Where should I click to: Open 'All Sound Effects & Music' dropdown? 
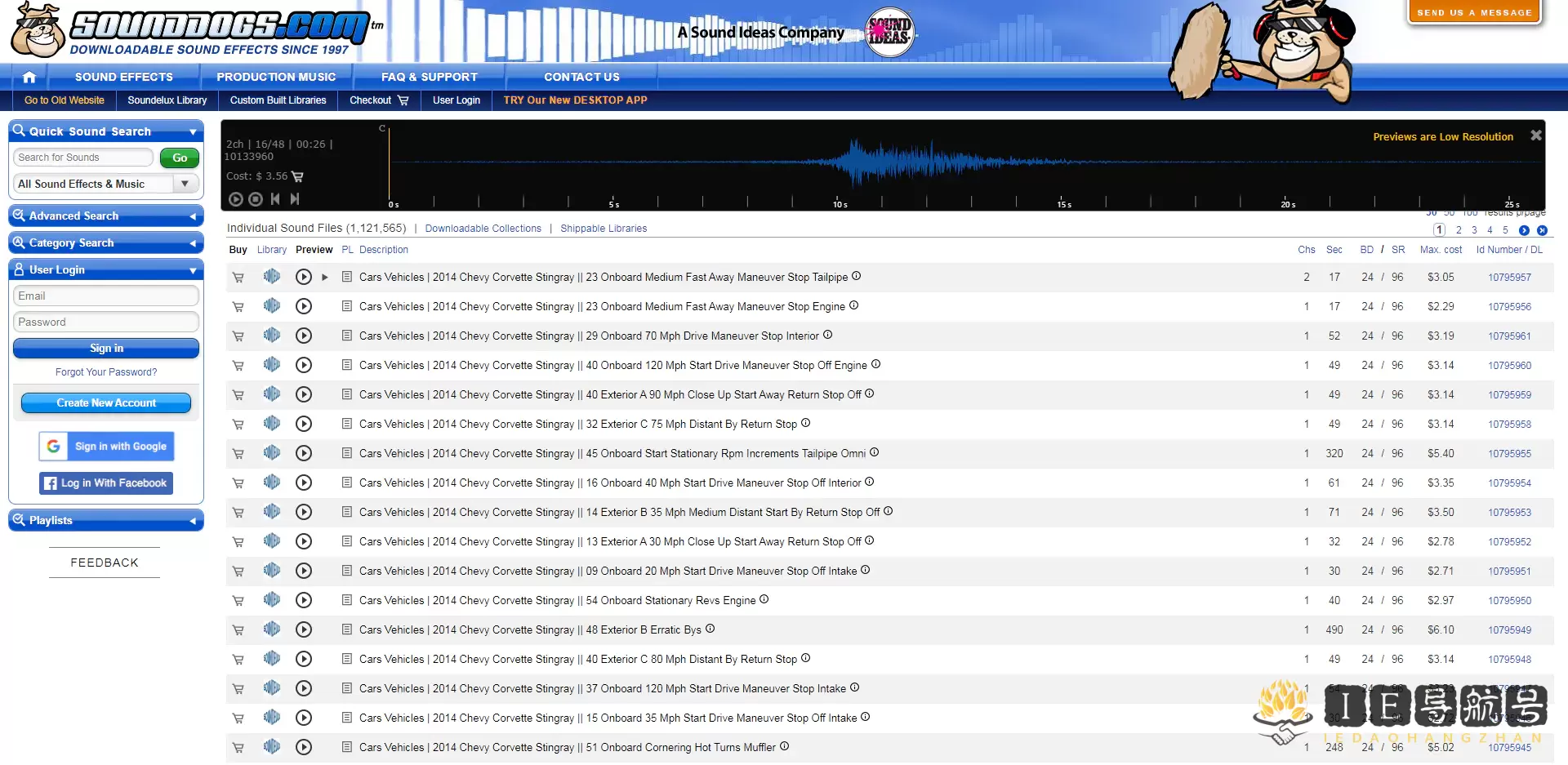coord(106,184)
